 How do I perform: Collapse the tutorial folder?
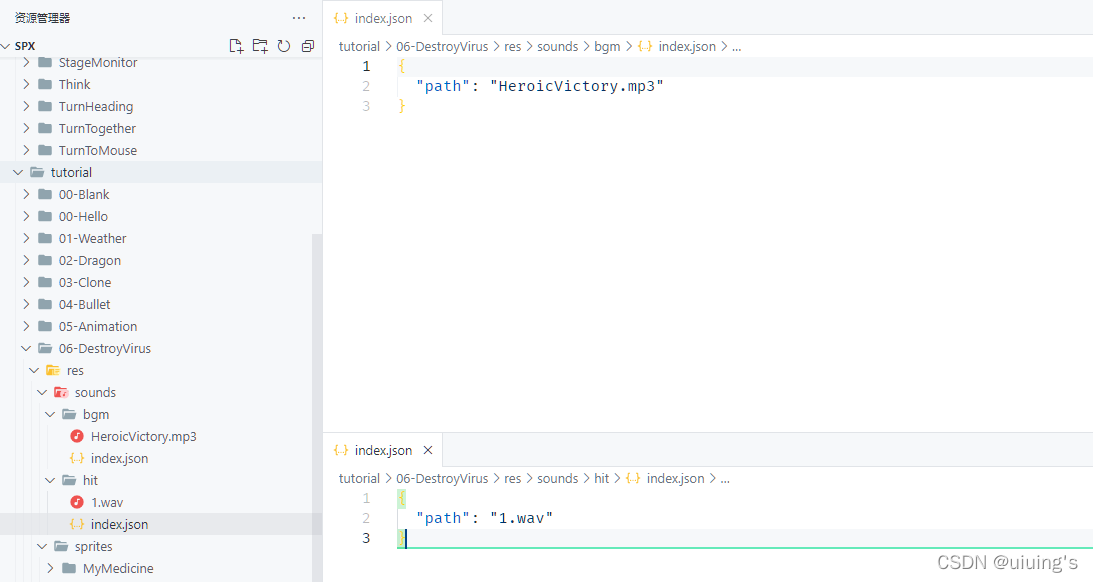tap(161, 172)
